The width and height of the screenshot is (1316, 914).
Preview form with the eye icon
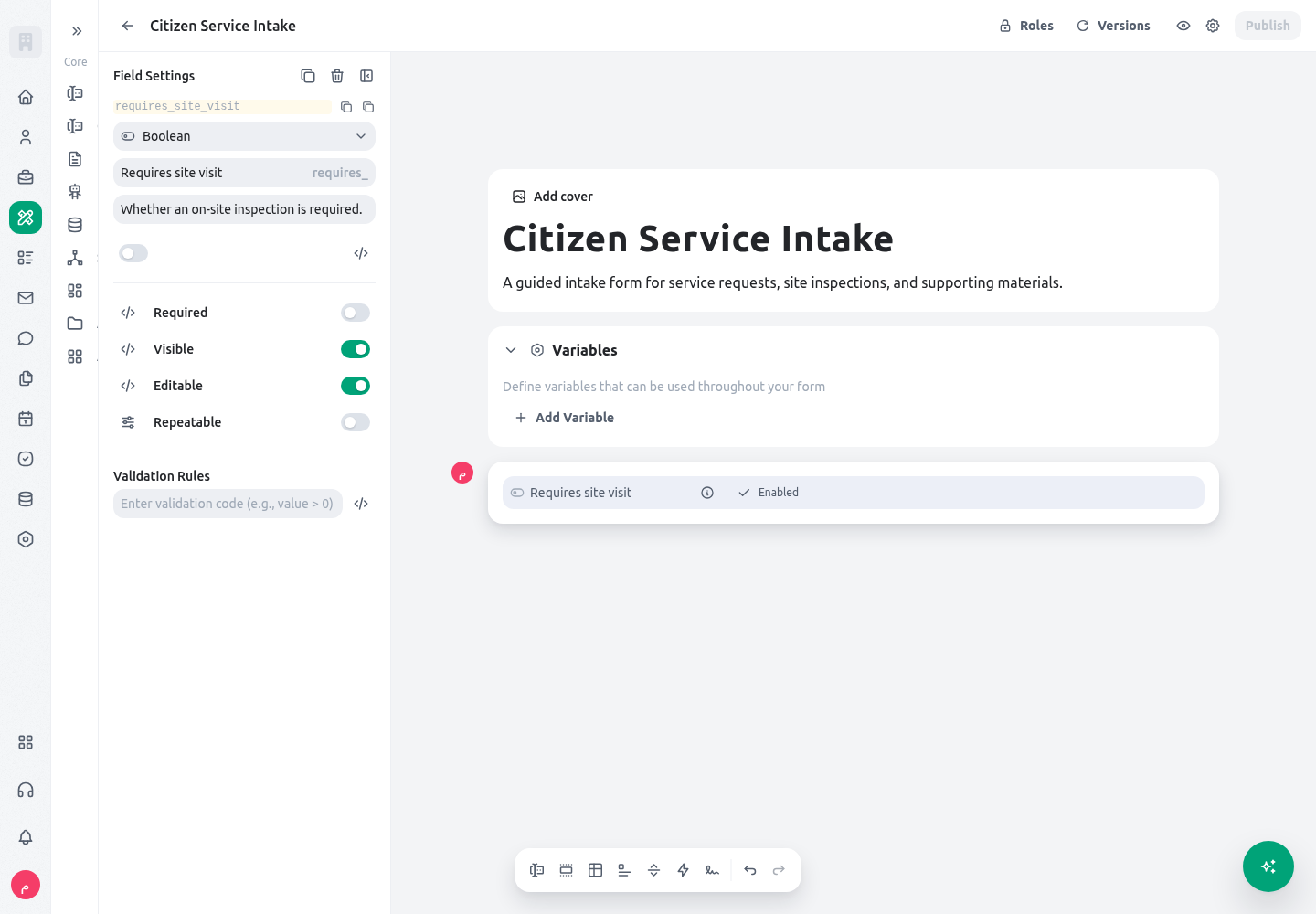click(1183, 26)
